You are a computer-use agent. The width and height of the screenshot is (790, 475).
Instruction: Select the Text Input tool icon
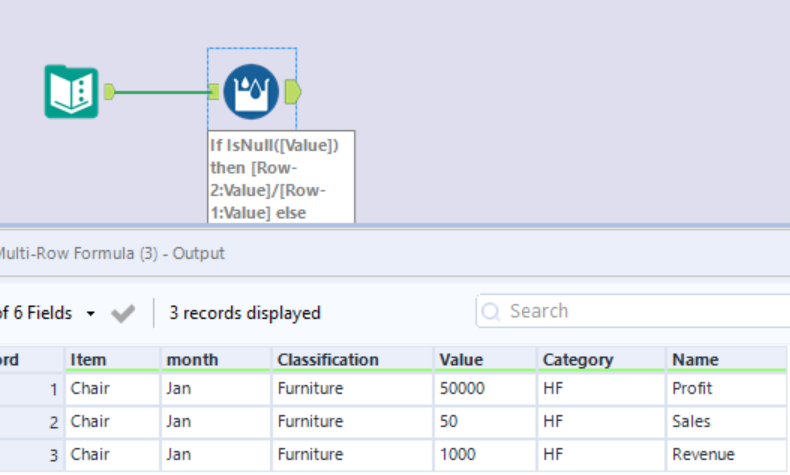[71, 92]
